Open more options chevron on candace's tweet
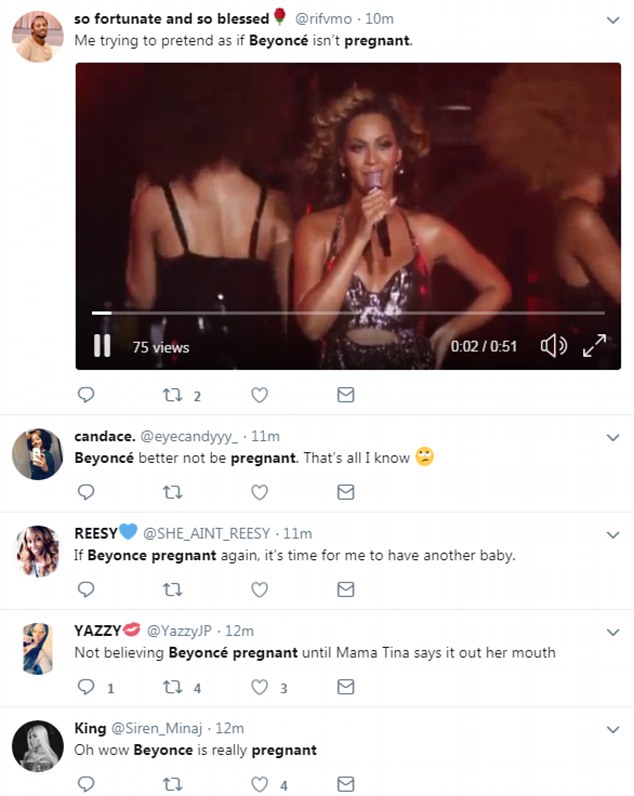This screenshot has height=796, width=634. [613, 437]
